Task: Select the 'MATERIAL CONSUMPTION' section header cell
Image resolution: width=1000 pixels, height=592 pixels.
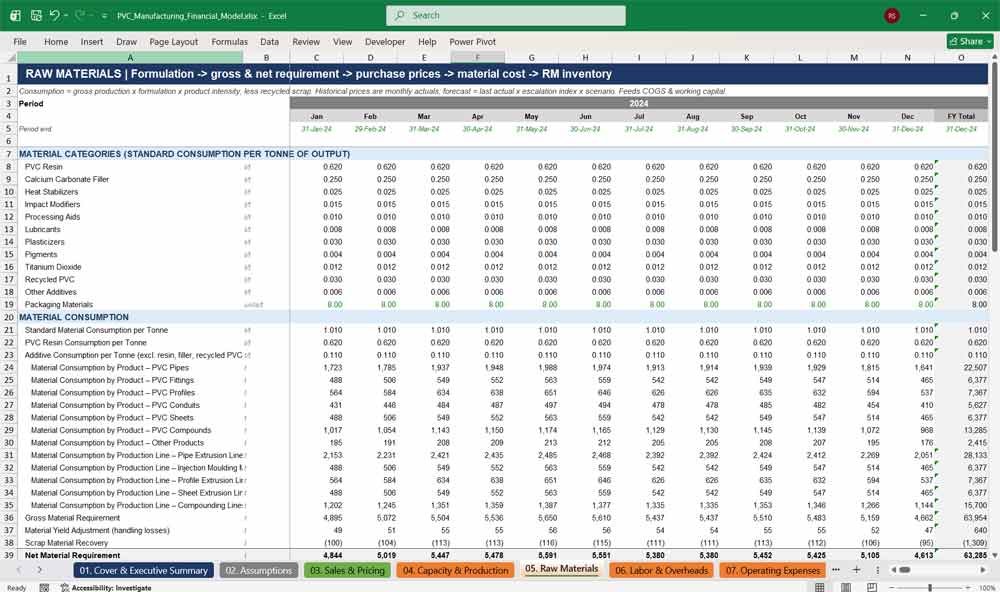Action: coord(73,317)
